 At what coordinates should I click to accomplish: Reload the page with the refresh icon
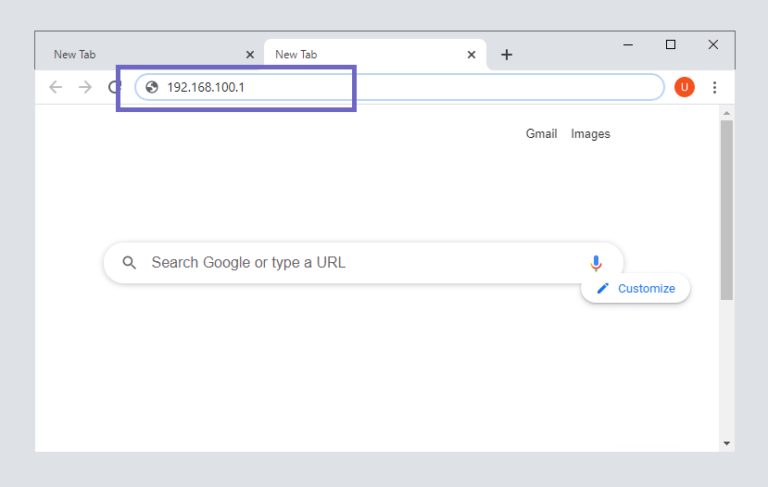(x=113, y=87)
